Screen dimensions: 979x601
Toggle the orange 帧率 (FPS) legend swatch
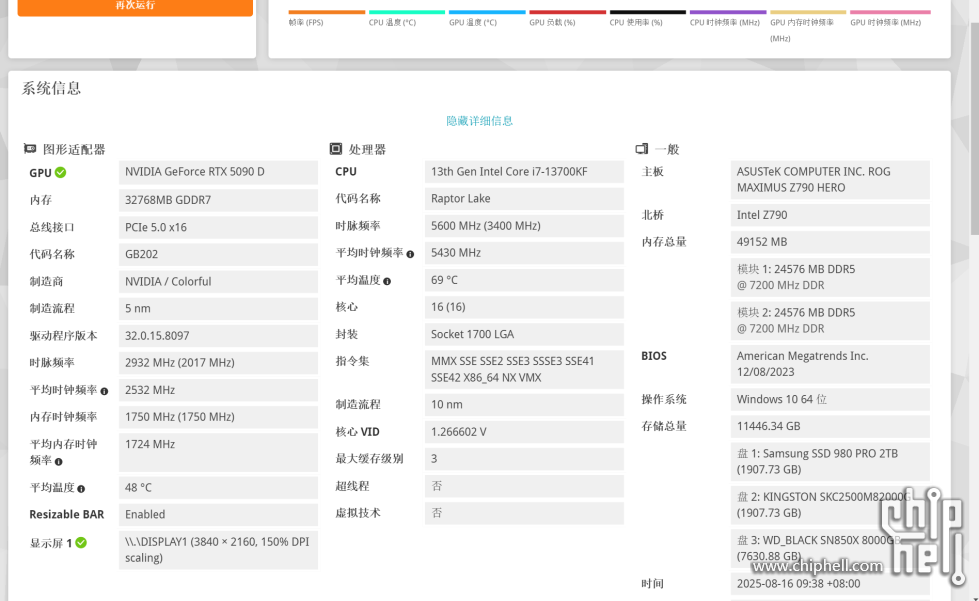click(327, 12)
